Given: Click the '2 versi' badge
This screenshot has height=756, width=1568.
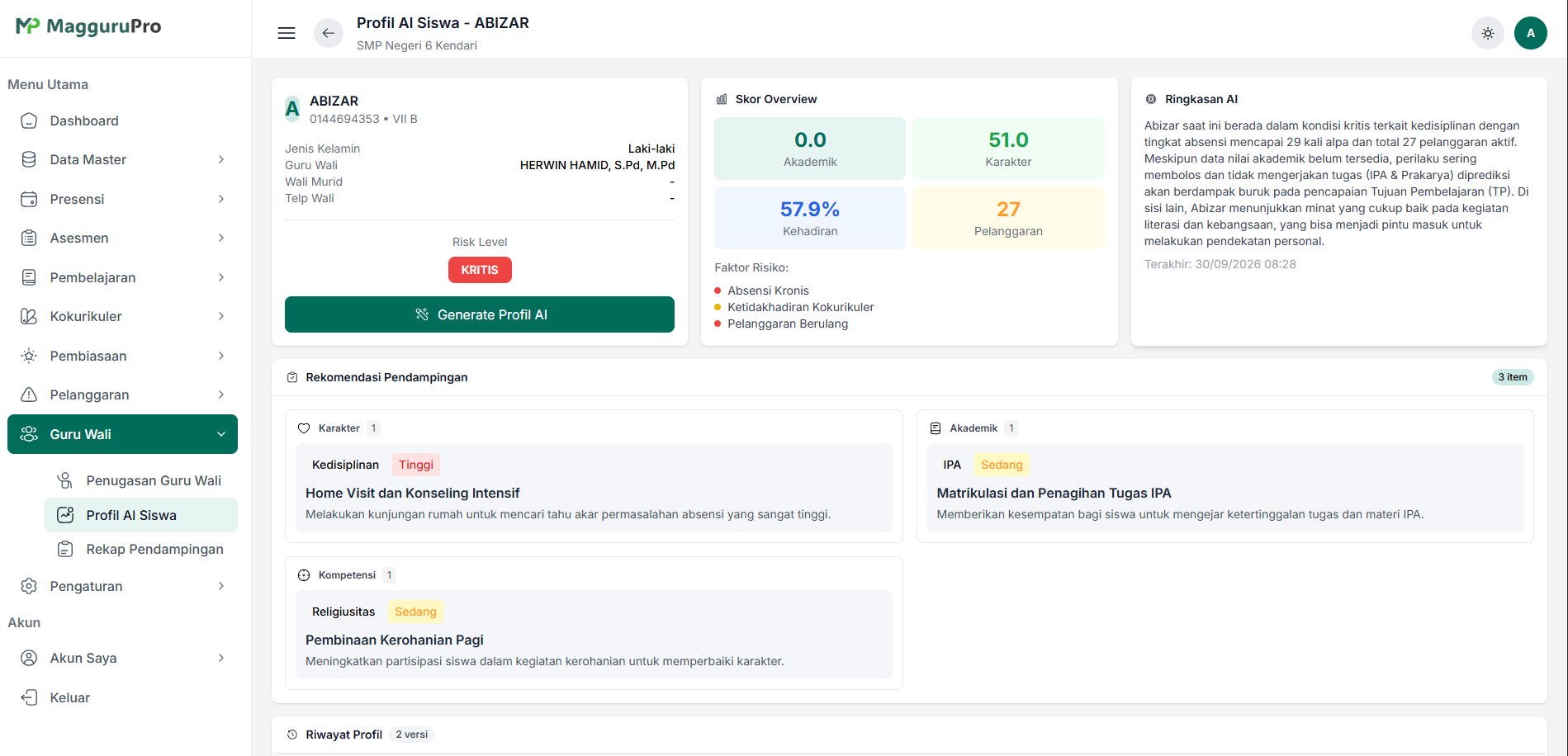Looking at the screenshot, I should click(411, 735).
